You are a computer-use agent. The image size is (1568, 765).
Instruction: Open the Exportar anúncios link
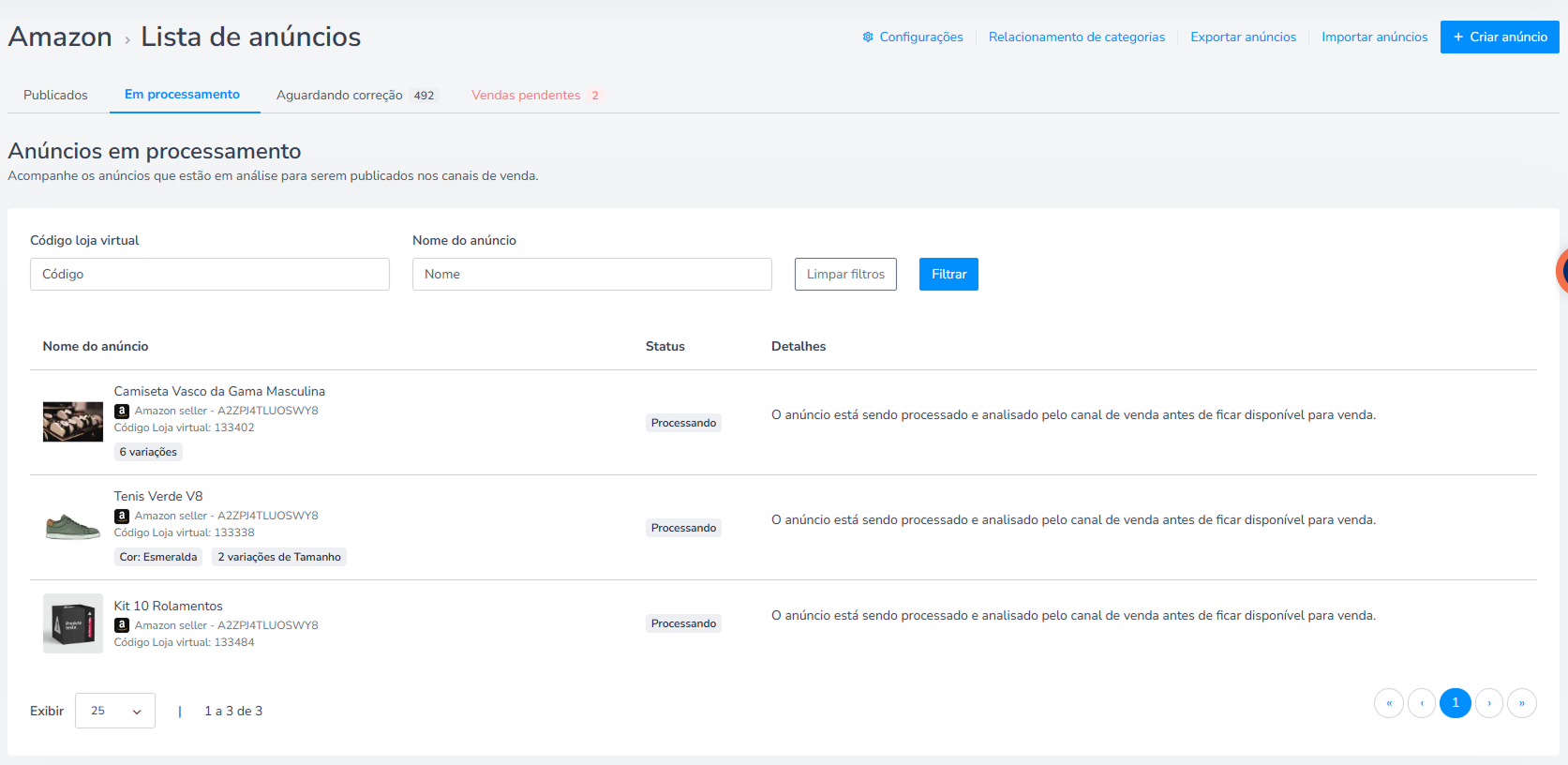[x=1244, y=37]
